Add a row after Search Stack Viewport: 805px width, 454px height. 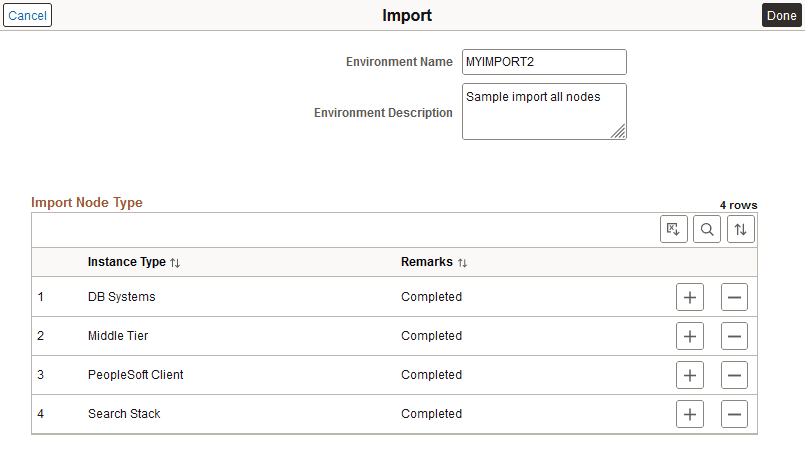click(690, 414)
